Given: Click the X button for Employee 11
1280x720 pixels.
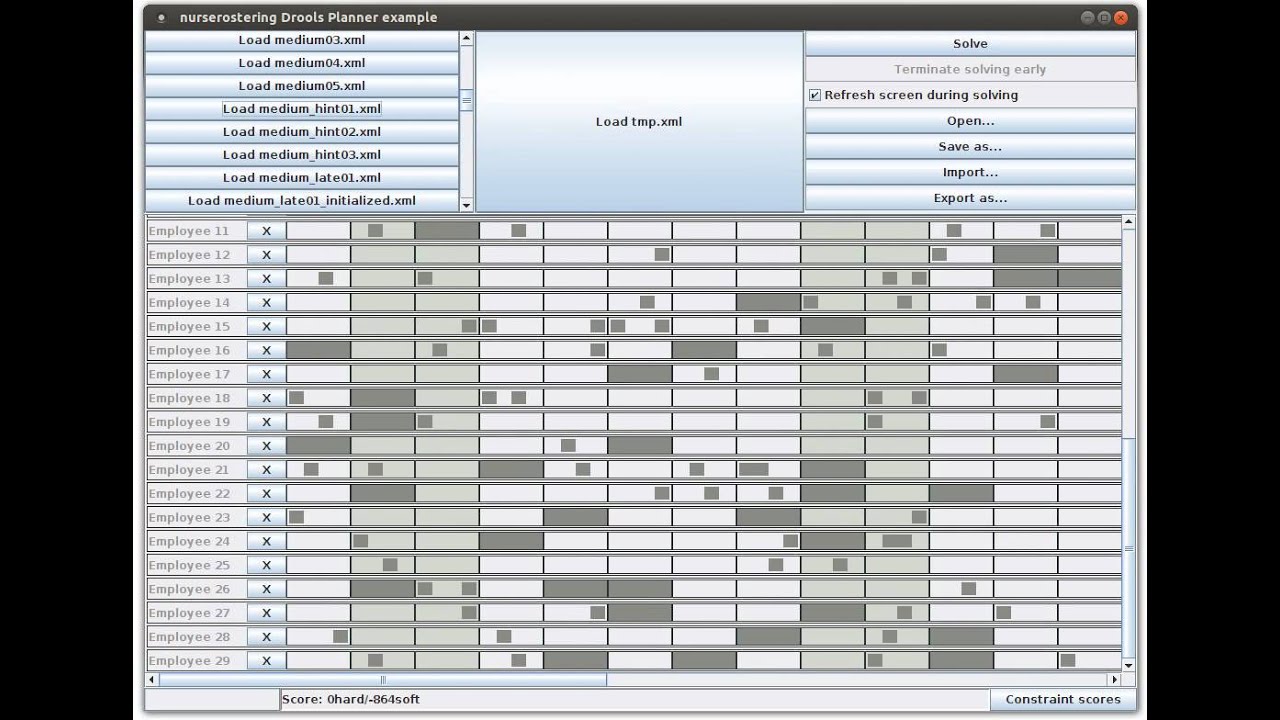Looking at the screenshot, I should tap(266, 231).
